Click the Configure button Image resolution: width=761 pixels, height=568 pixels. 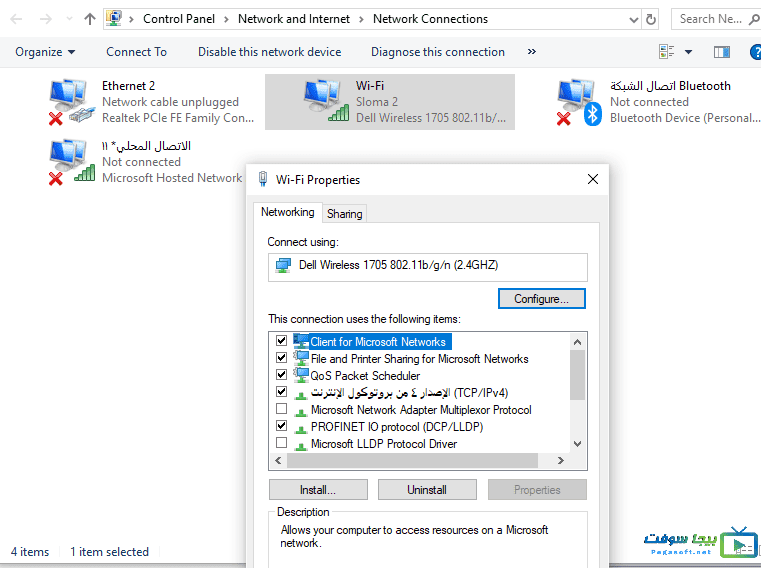tap(542, 299)
